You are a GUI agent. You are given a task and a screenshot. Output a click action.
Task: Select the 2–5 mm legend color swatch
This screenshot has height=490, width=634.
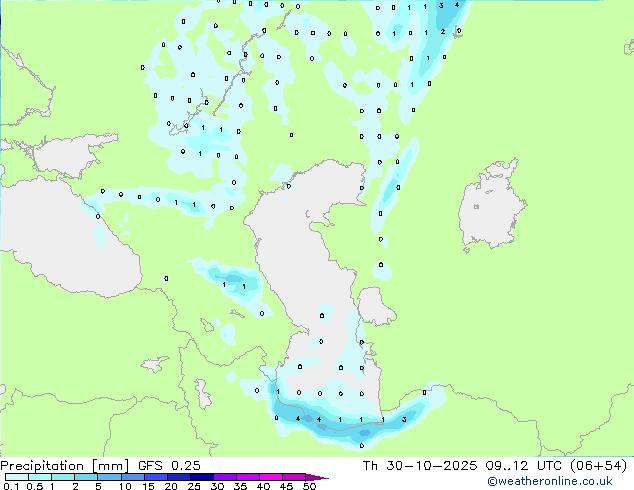click(x=87, y=477)
